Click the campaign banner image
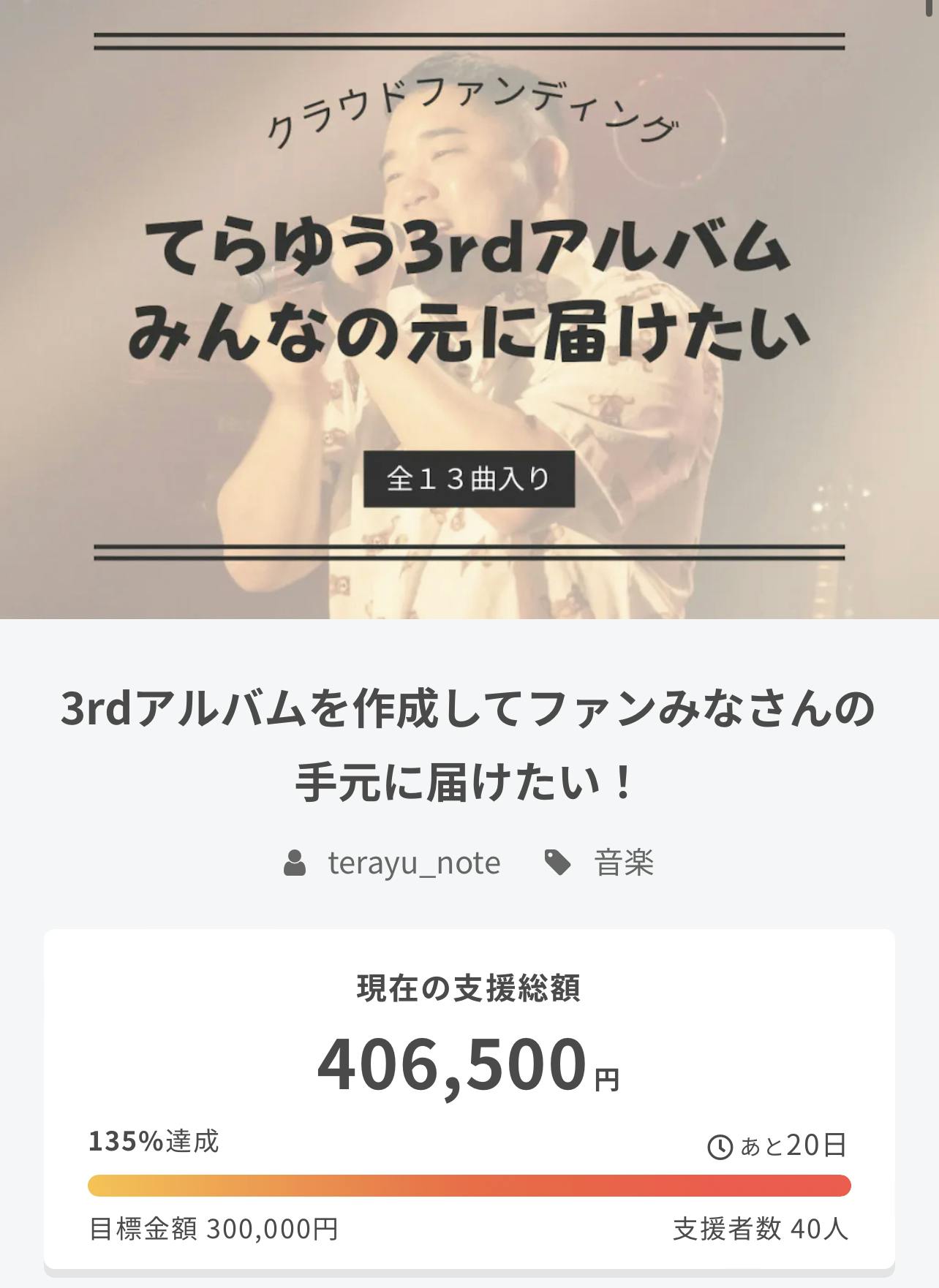 pos(469,309)
